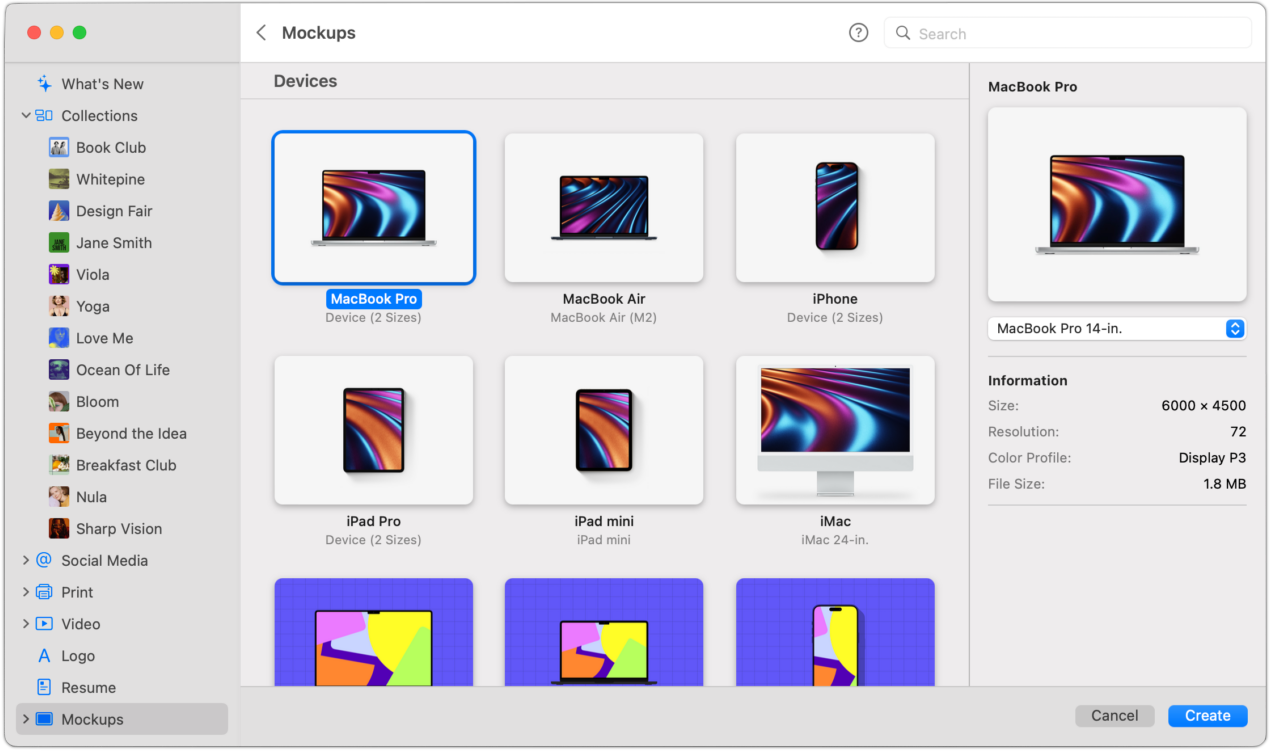The image size is (1270, 753).
Task: Select the Breakfast Club collection label
Action: (126, 465)
